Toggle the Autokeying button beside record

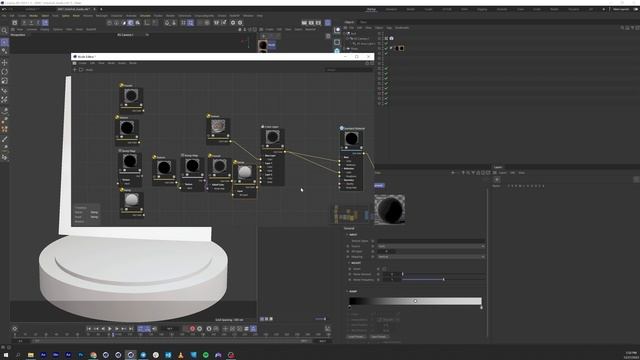[200, 329]
